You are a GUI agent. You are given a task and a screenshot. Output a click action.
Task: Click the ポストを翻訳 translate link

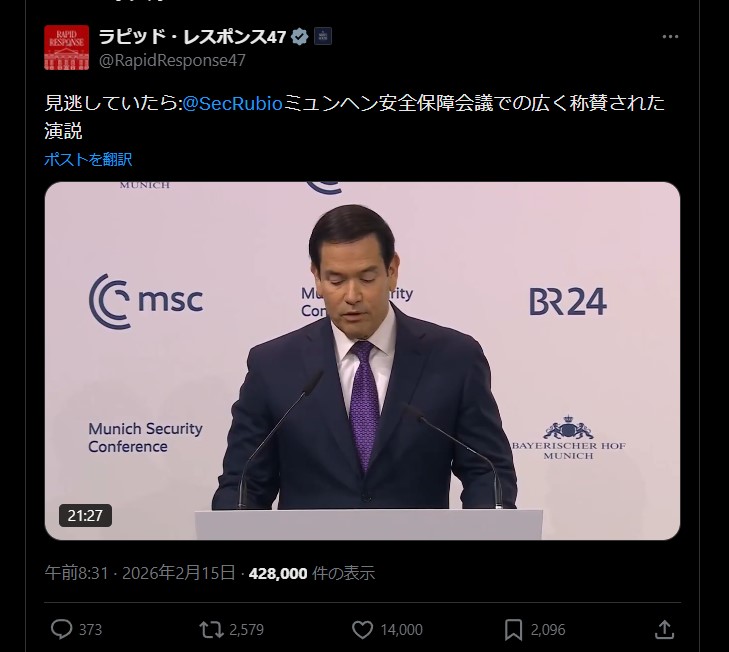[x=88, y=160]
